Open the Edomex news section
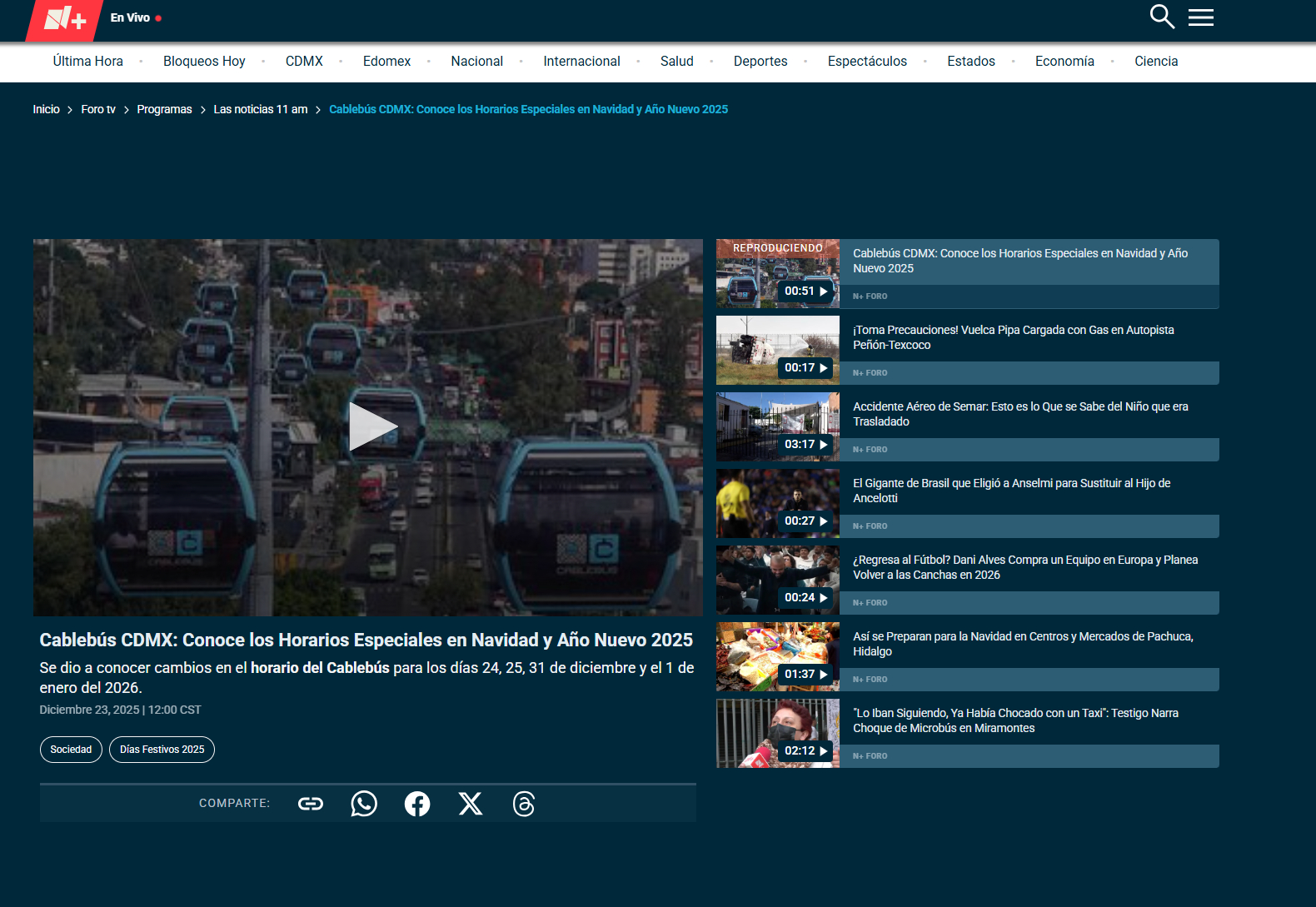The image size is (1316, 907). [x=386, y=62]
